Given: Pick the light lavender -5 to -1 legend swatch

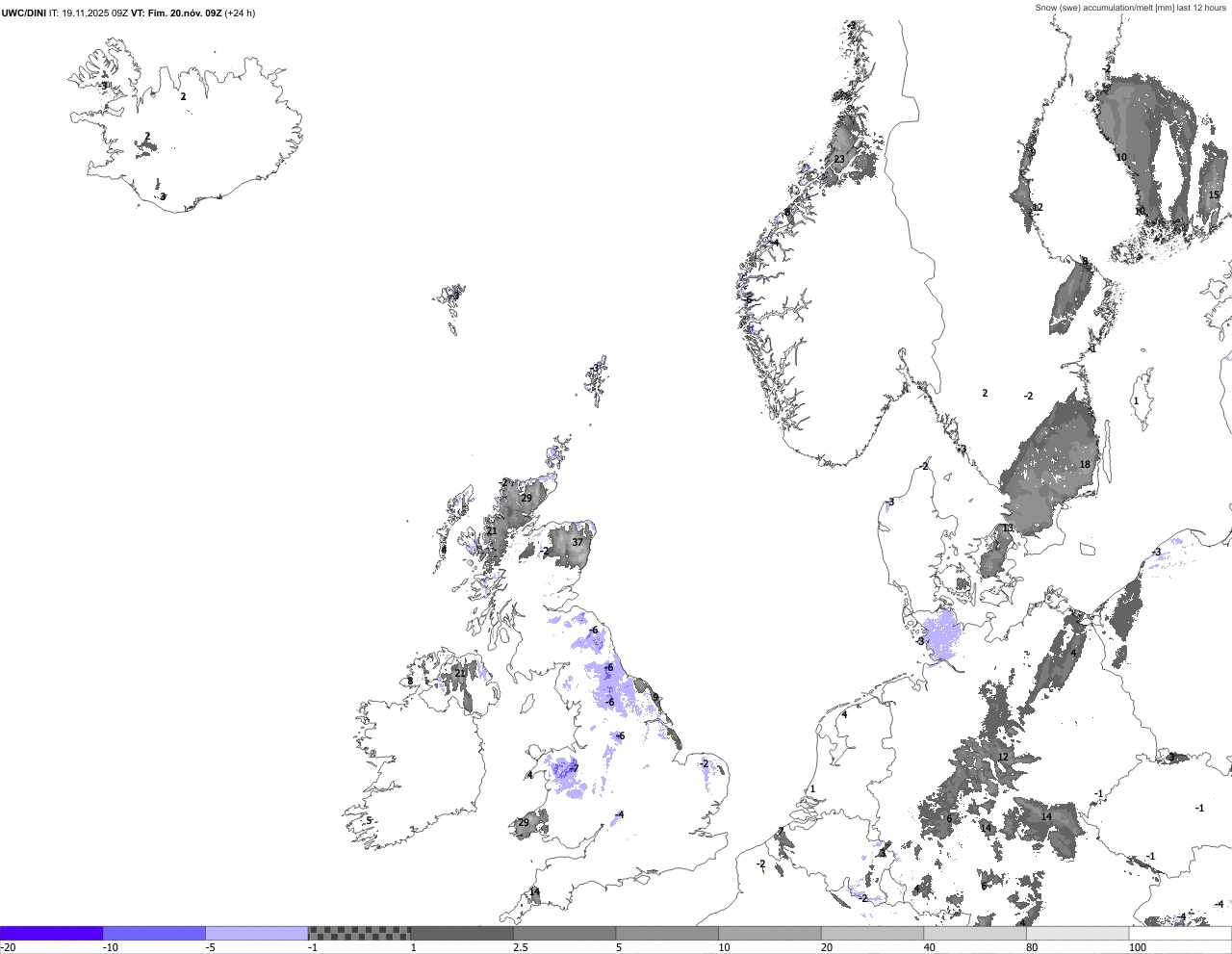Looking at the screenshot, I should tap(257, 933).
